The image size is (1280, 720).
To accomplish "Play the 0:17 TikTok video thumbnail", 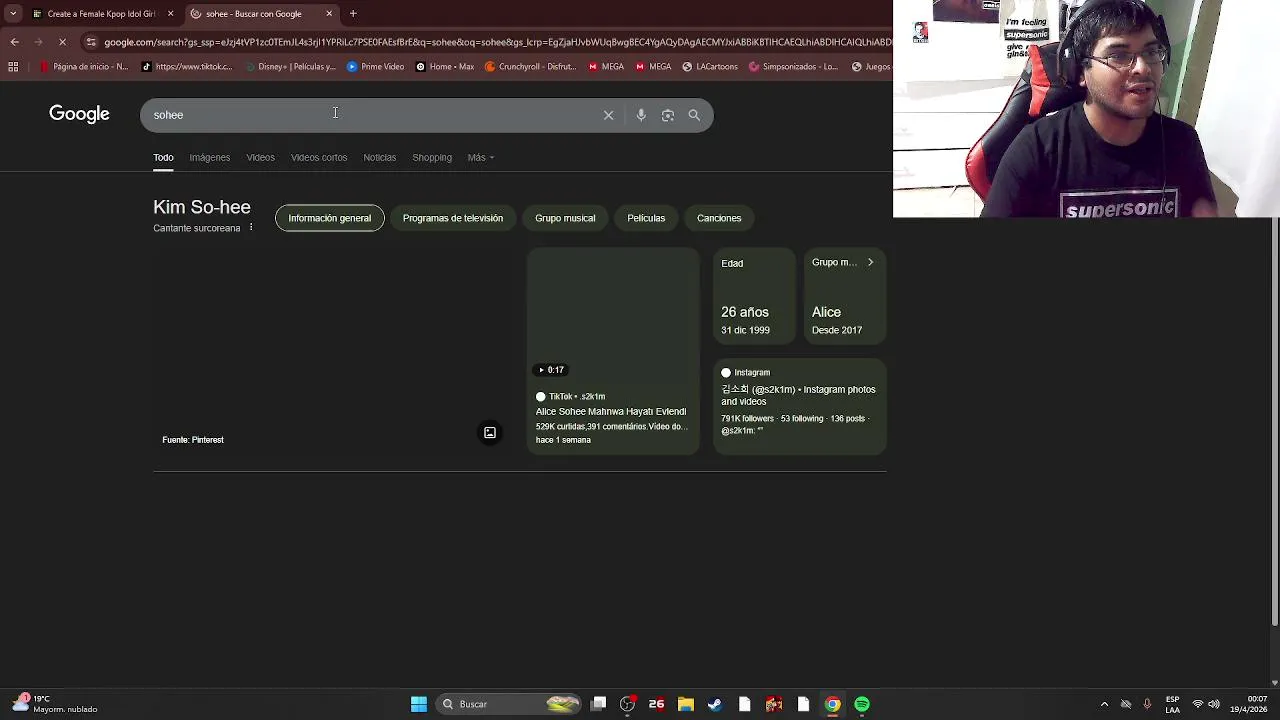I will [613, 315].
